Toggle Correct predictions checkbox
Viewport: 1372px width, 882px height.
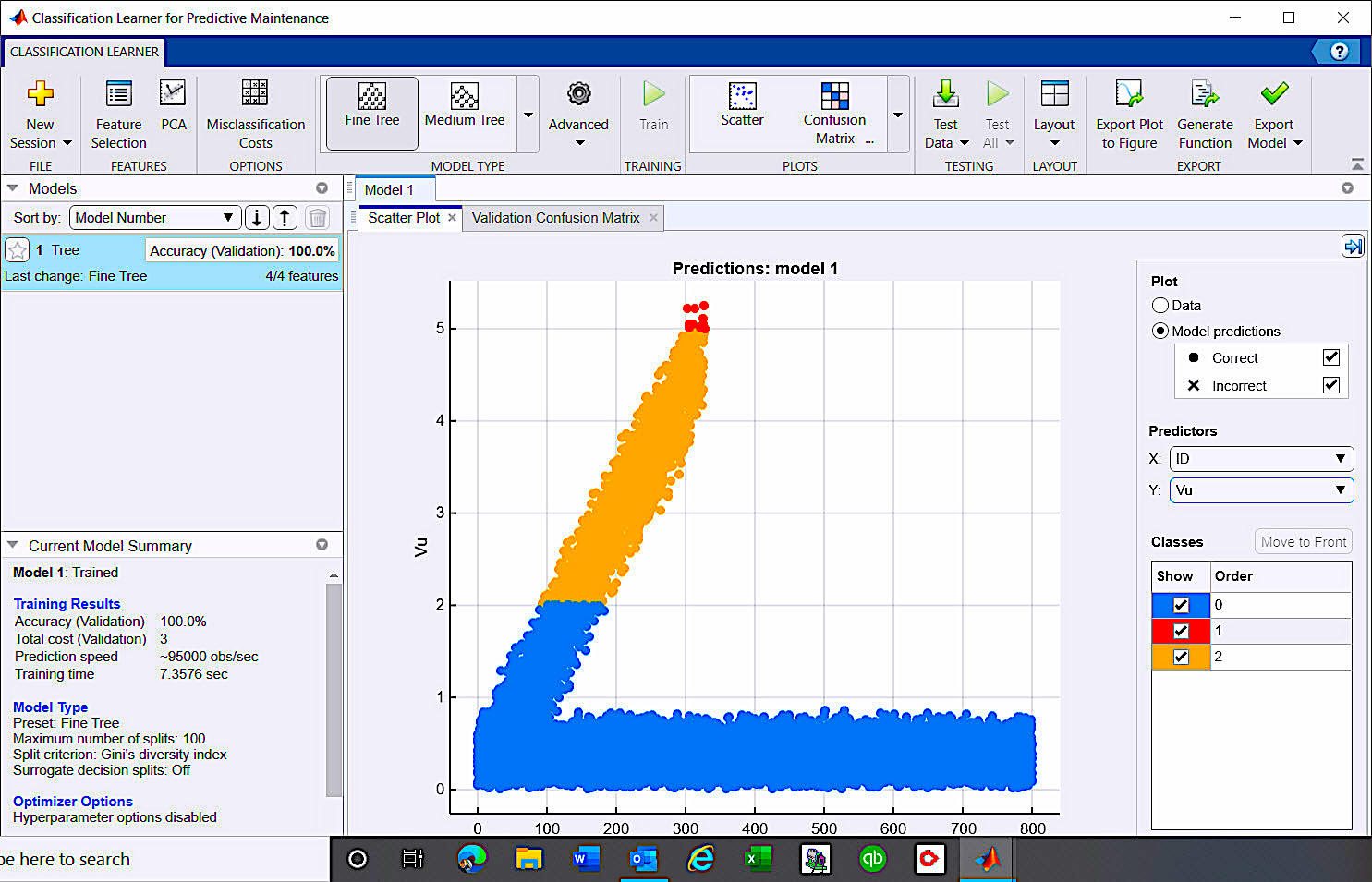point(1331,357)
